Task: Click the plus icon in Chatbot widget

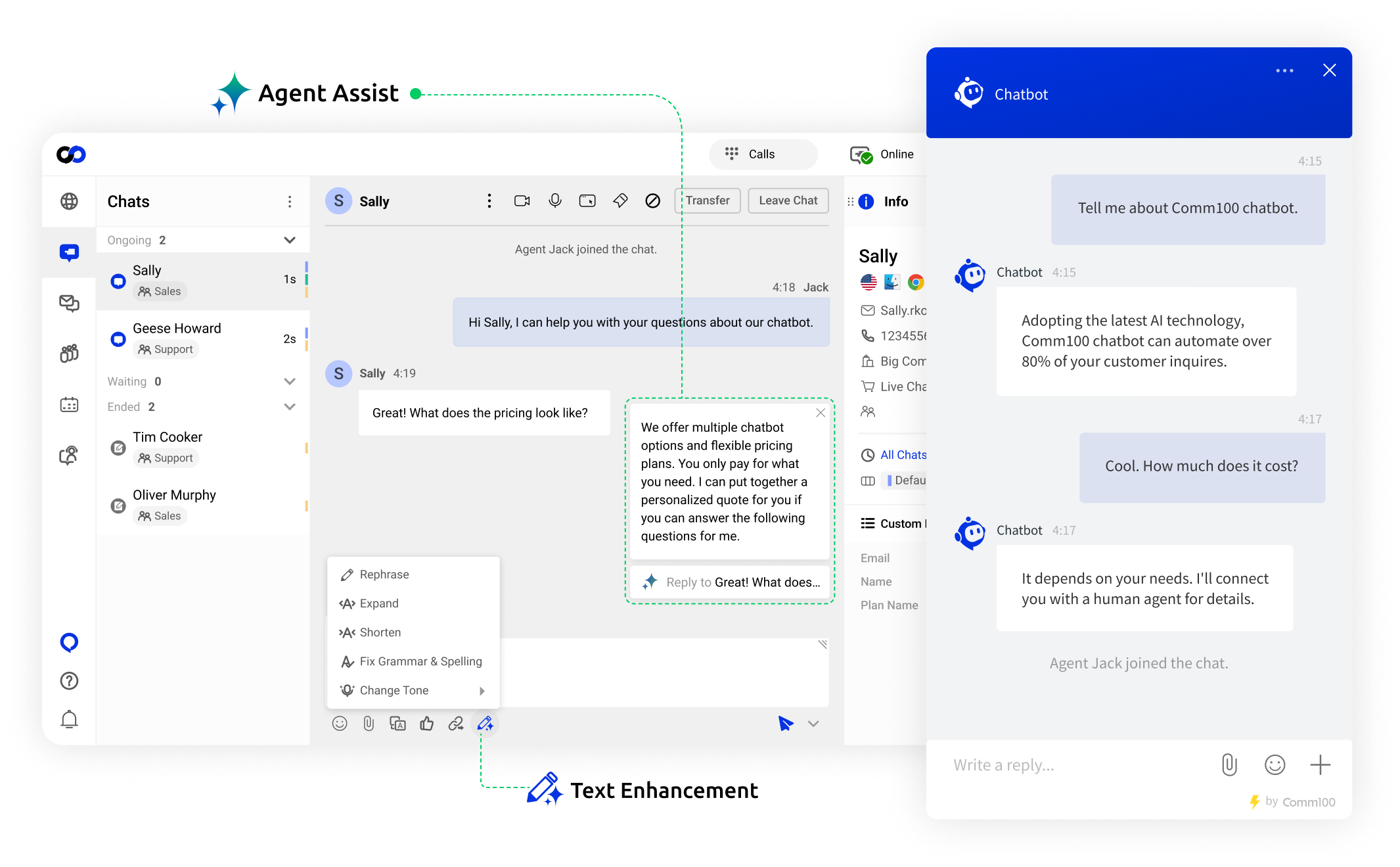Action: 1320,764
